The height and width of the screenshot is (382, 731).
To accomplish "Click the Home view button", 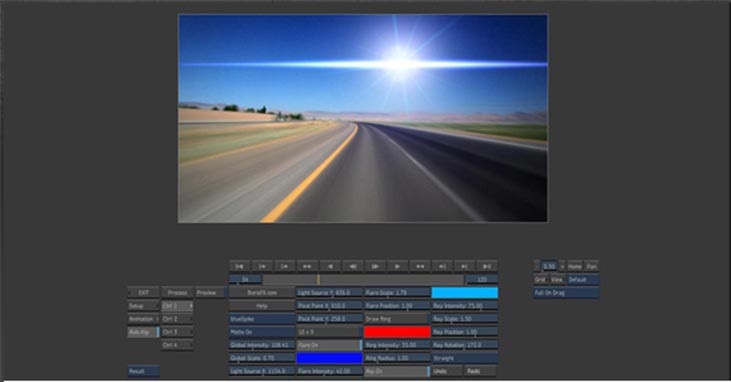I will point(574,266).
